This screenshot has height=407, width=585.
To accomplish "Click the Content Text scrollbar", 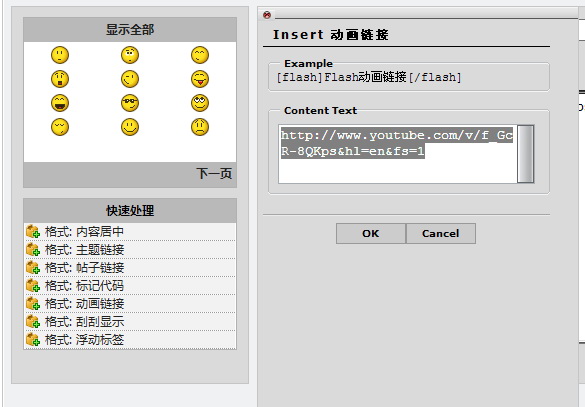I will pos(526,154).
